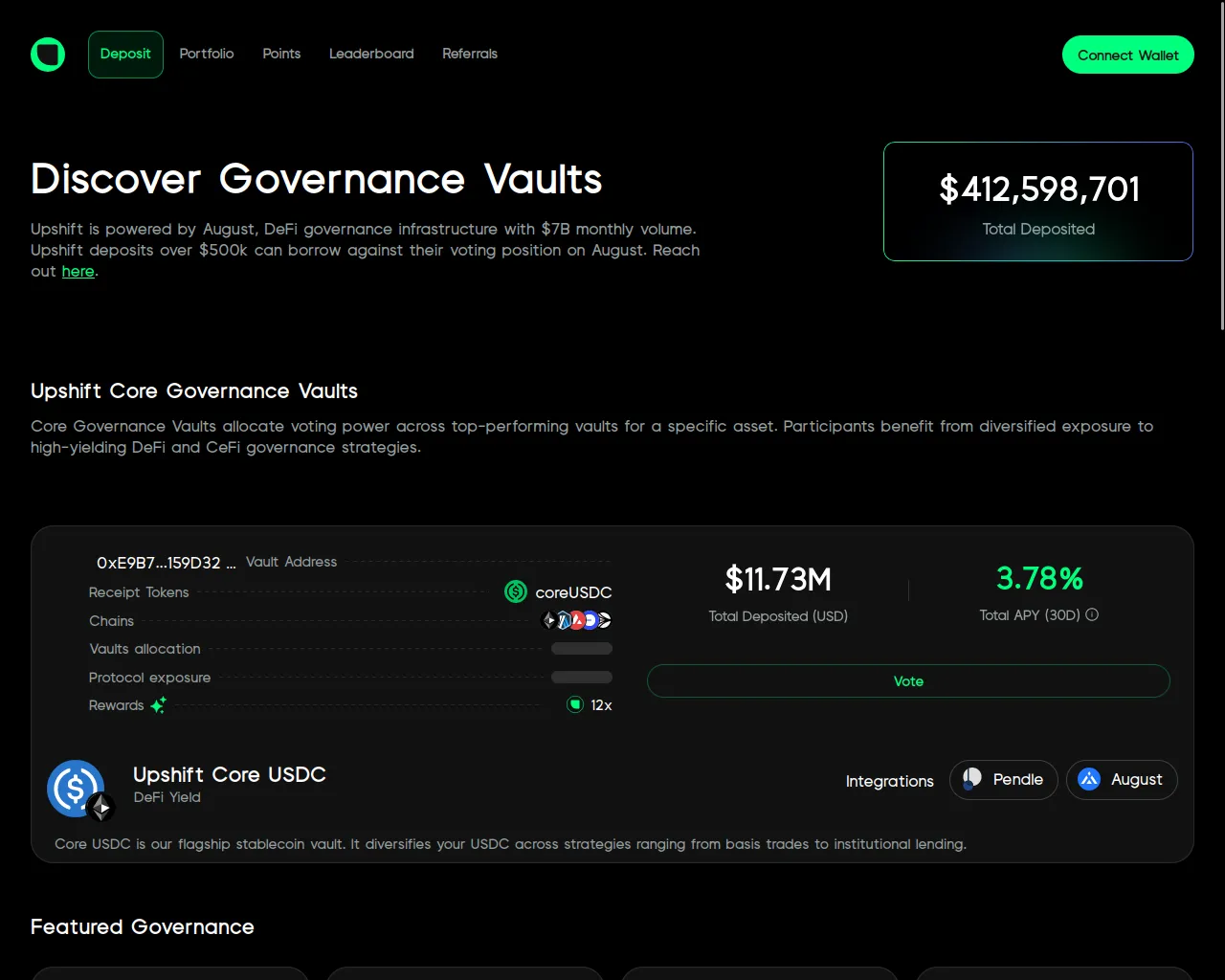This screenshot has height=980, width=1225.
Task: Click the Receipt Tokens label
Action: point(139,592)
